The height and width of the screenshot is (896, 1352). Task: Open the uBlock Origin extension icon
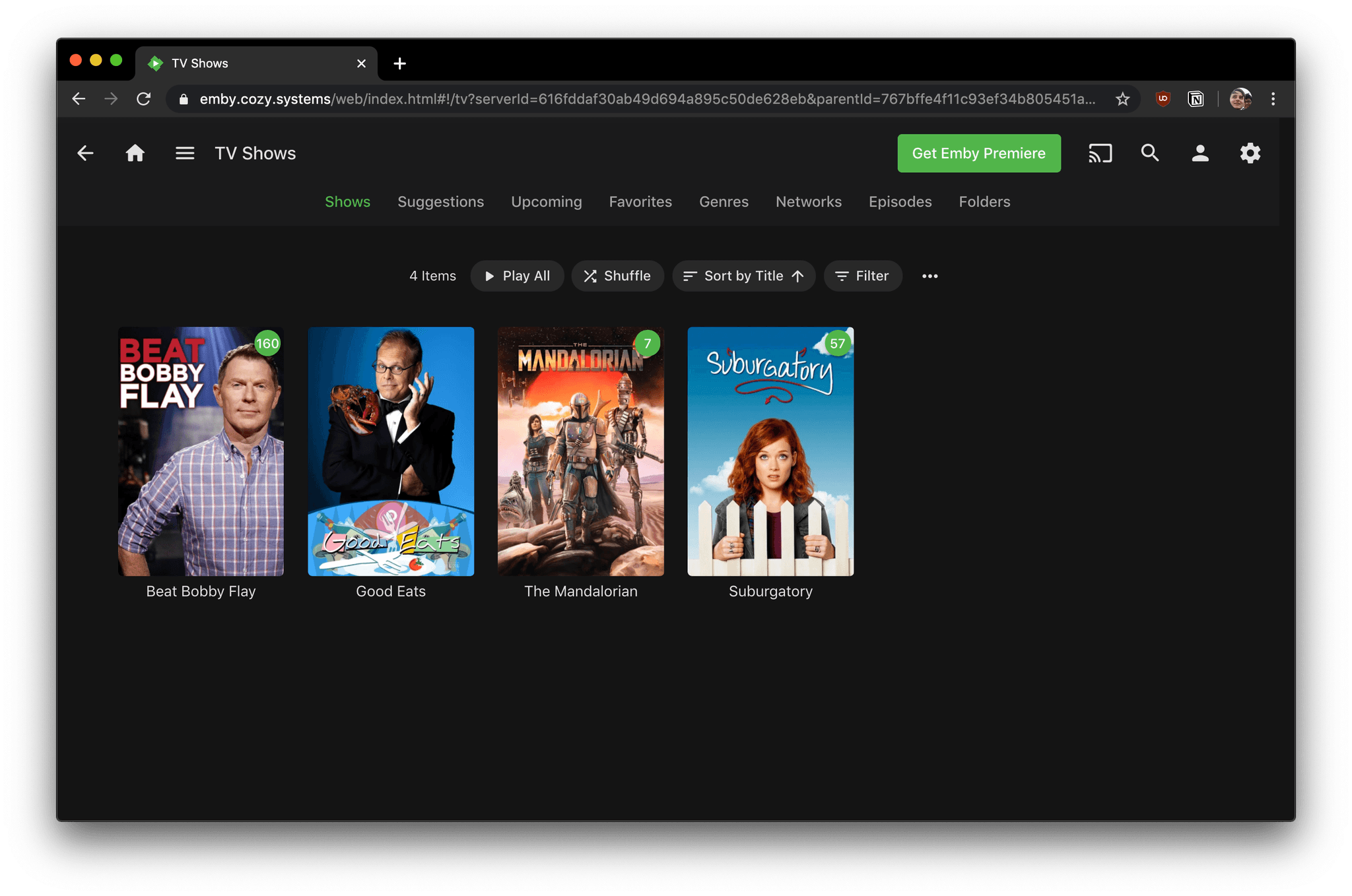click(x=1163, y=99)
